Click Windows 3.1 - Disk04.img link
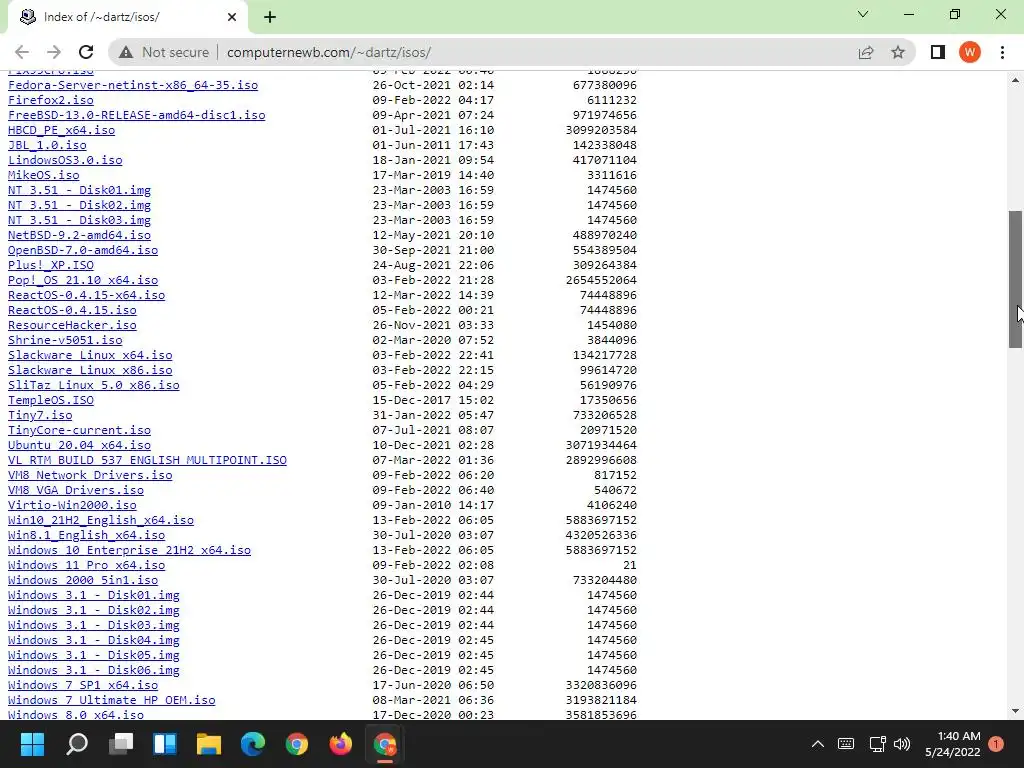 pos(93,641)
